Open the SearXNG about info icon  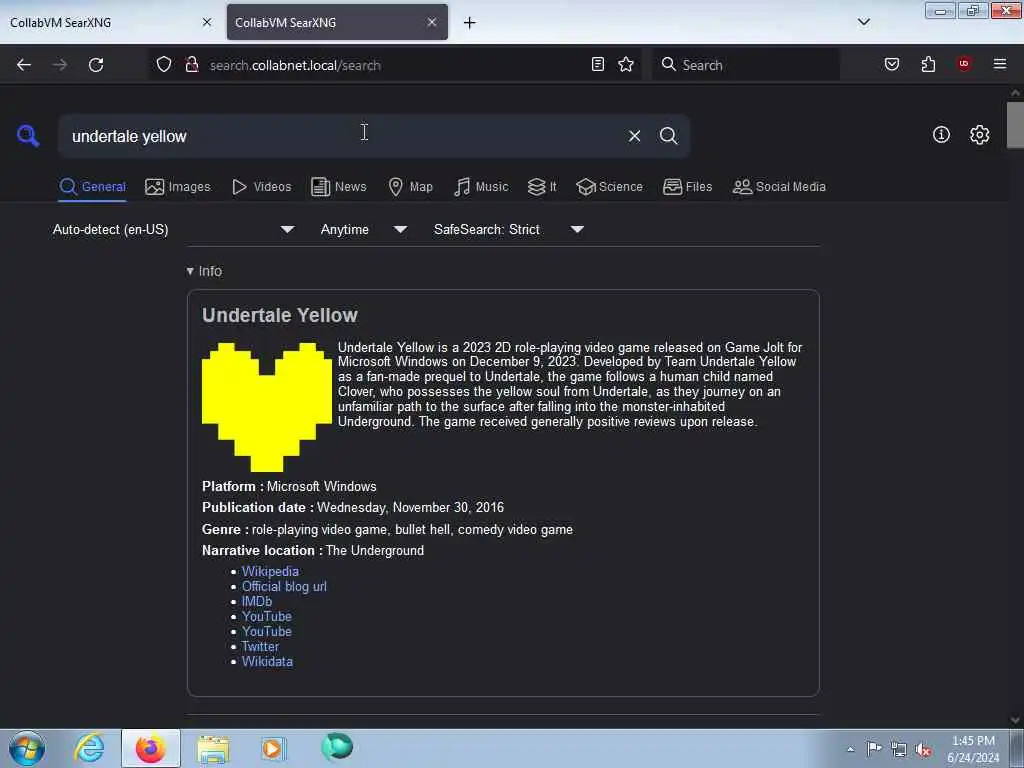[x=941, y=135]
